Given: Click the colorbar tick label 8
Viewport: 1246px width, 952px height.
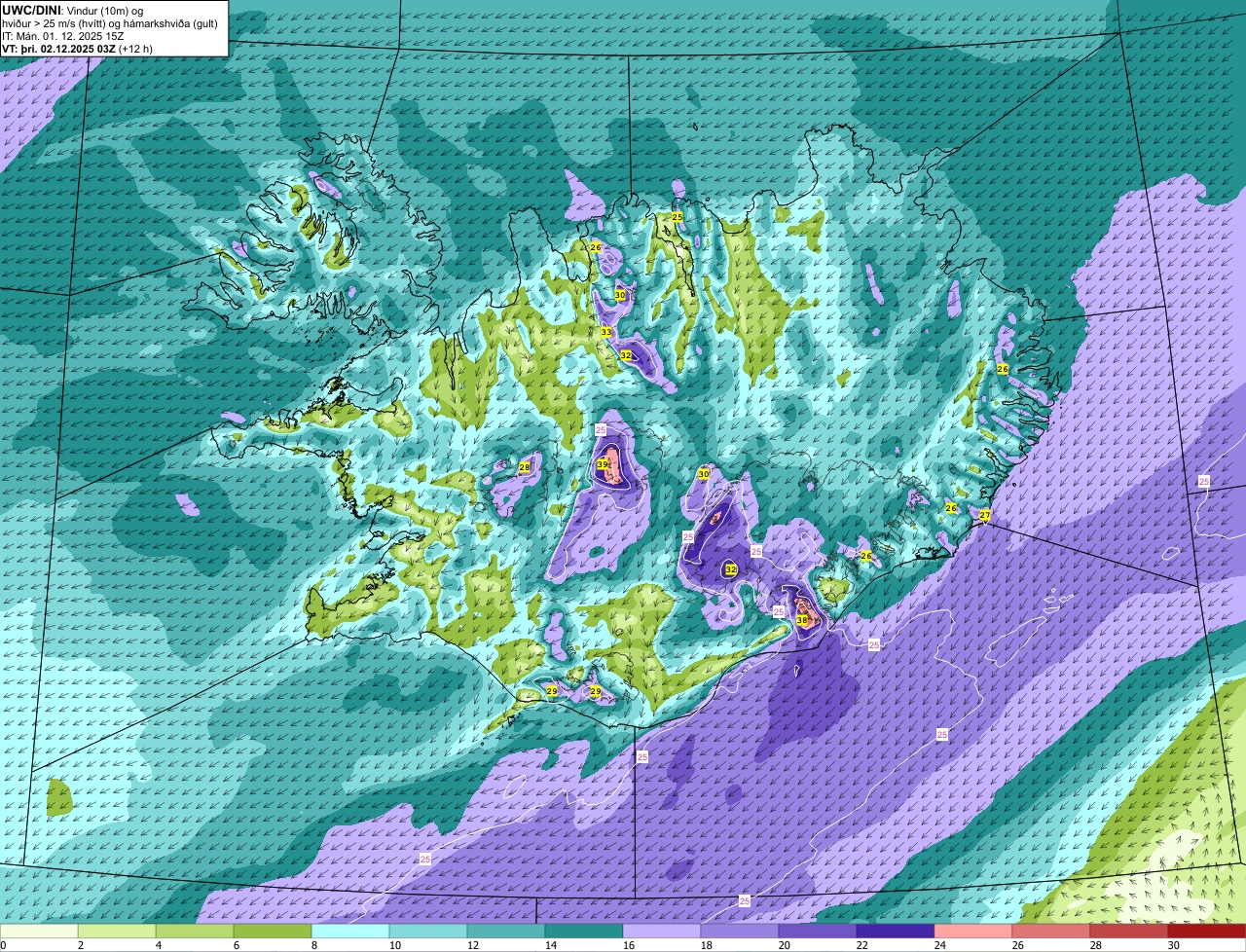Looking at the screenshot, I should pos(314,945).
